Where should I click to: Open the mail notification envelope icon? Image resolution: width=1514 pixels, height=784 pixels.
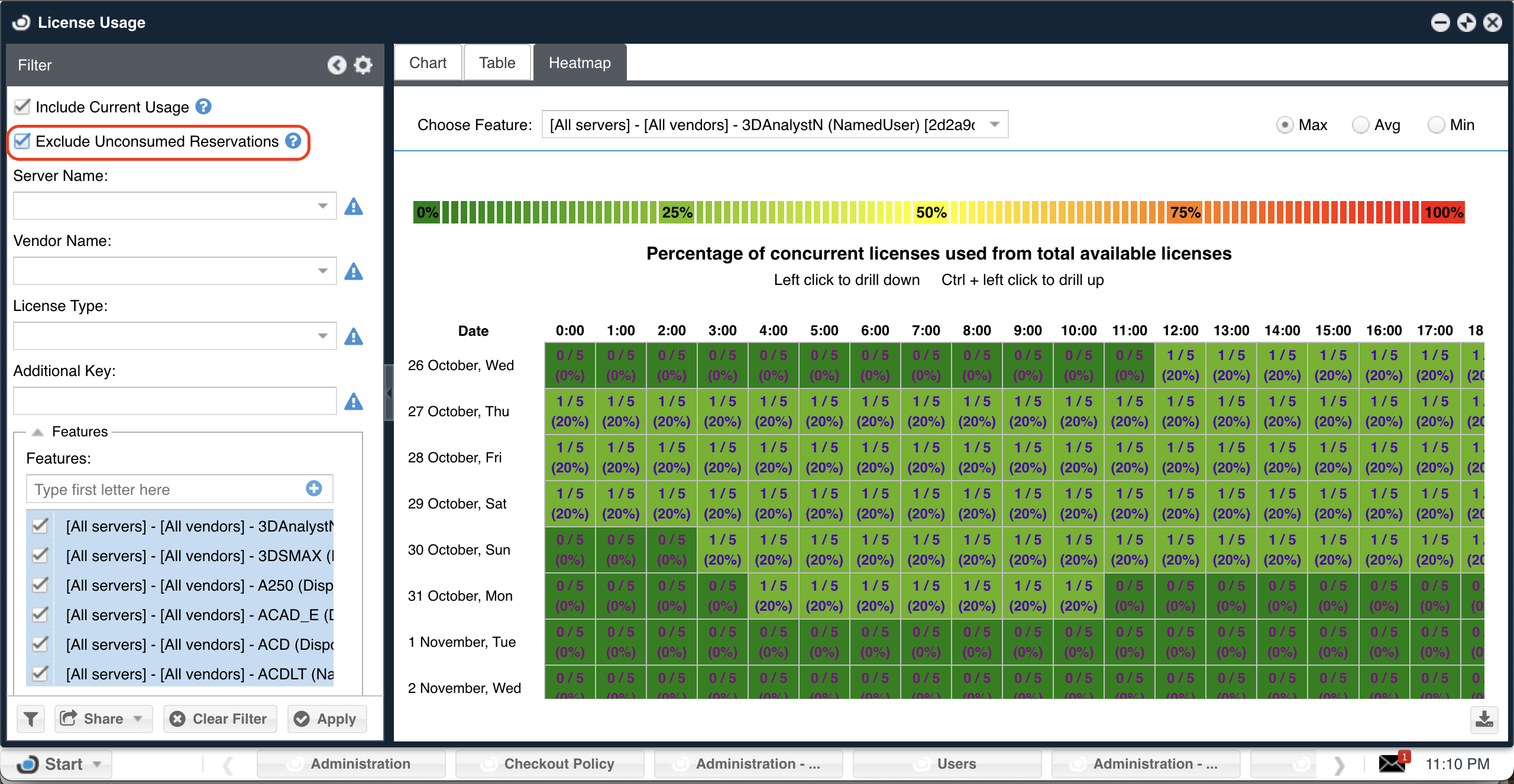(1392, 763)
